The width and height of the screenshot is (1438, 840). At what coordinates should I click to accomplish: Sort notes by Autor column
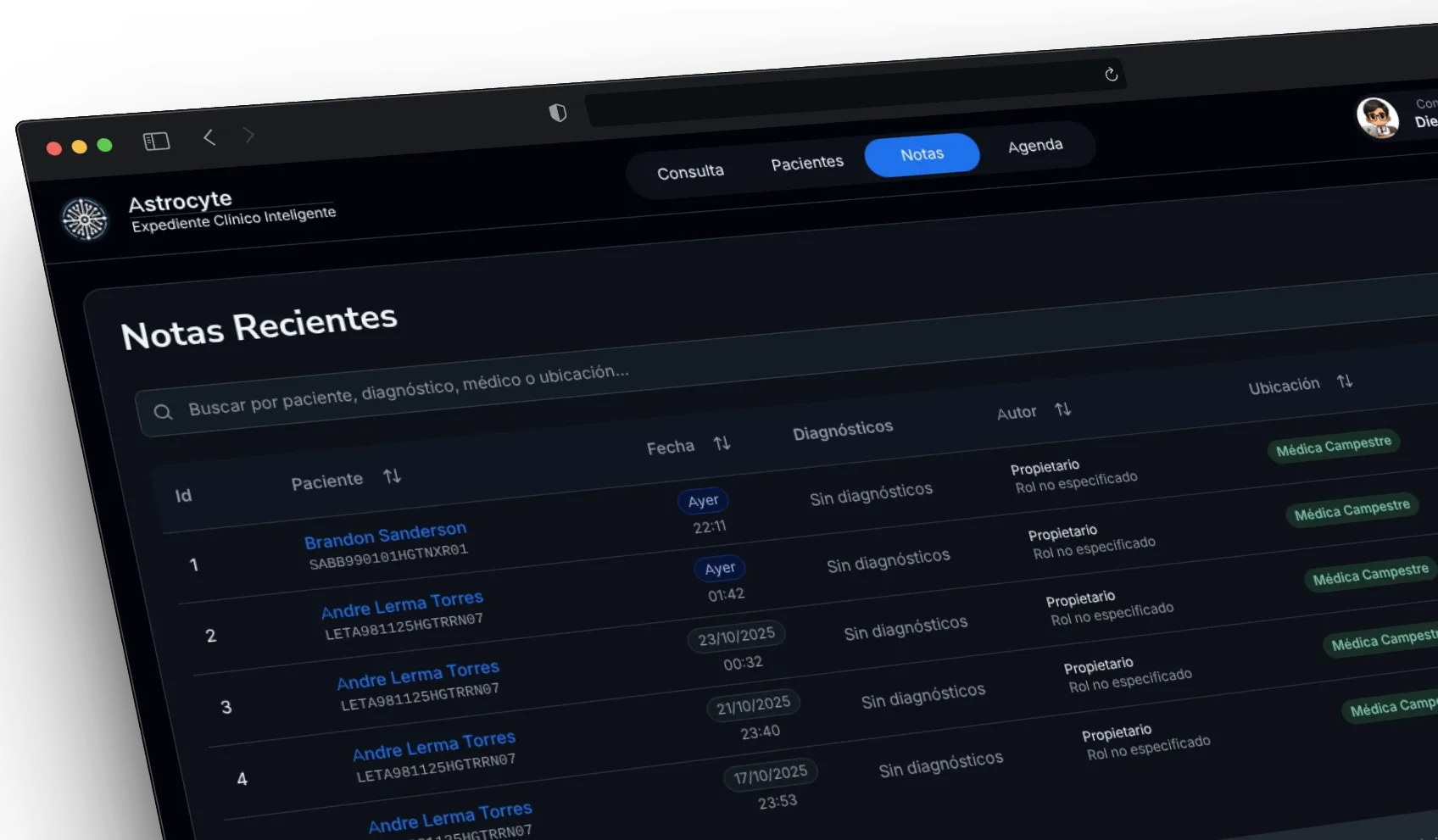click(1062, 409)
